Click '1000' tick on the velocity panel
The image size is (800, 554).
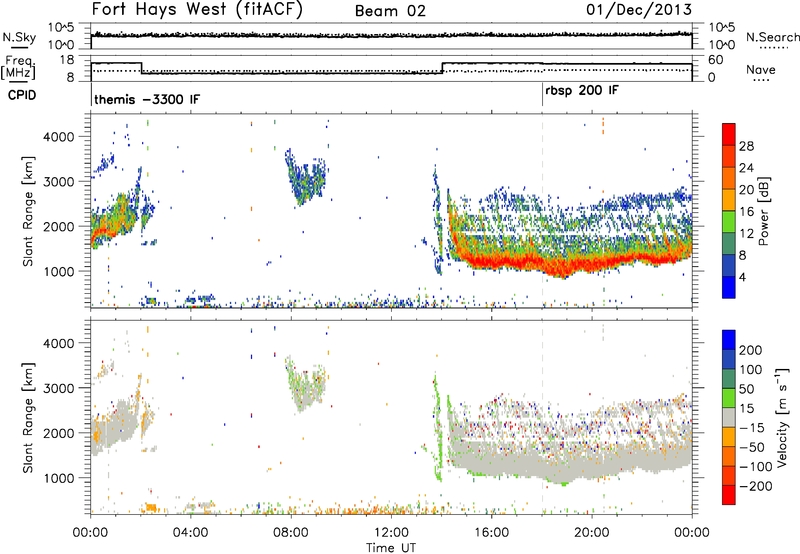59,478
